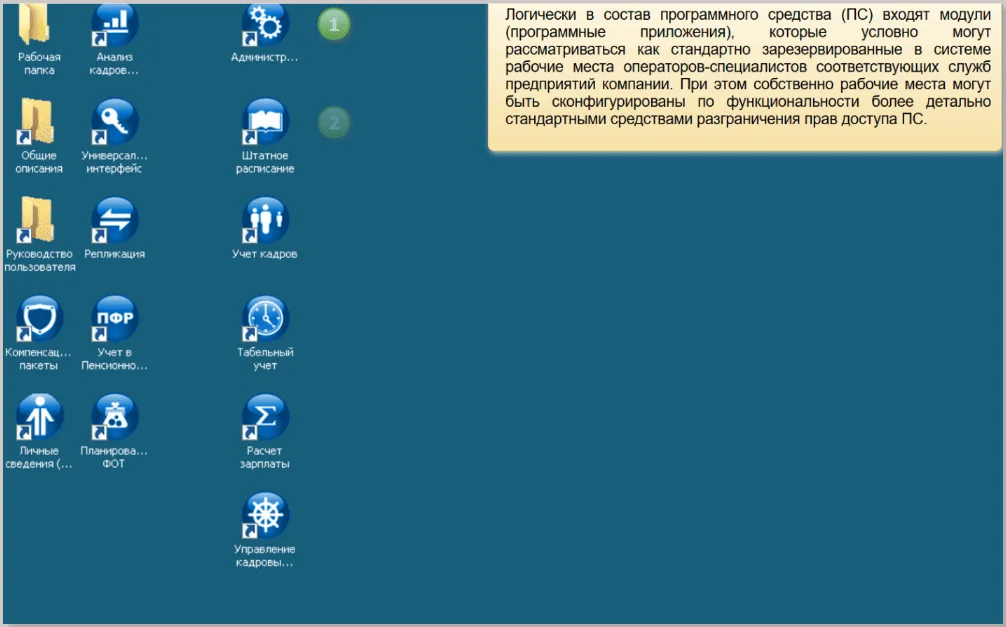Launch Компенсац… пакеты shield icon
The image size is (1006, 627).
40,318
